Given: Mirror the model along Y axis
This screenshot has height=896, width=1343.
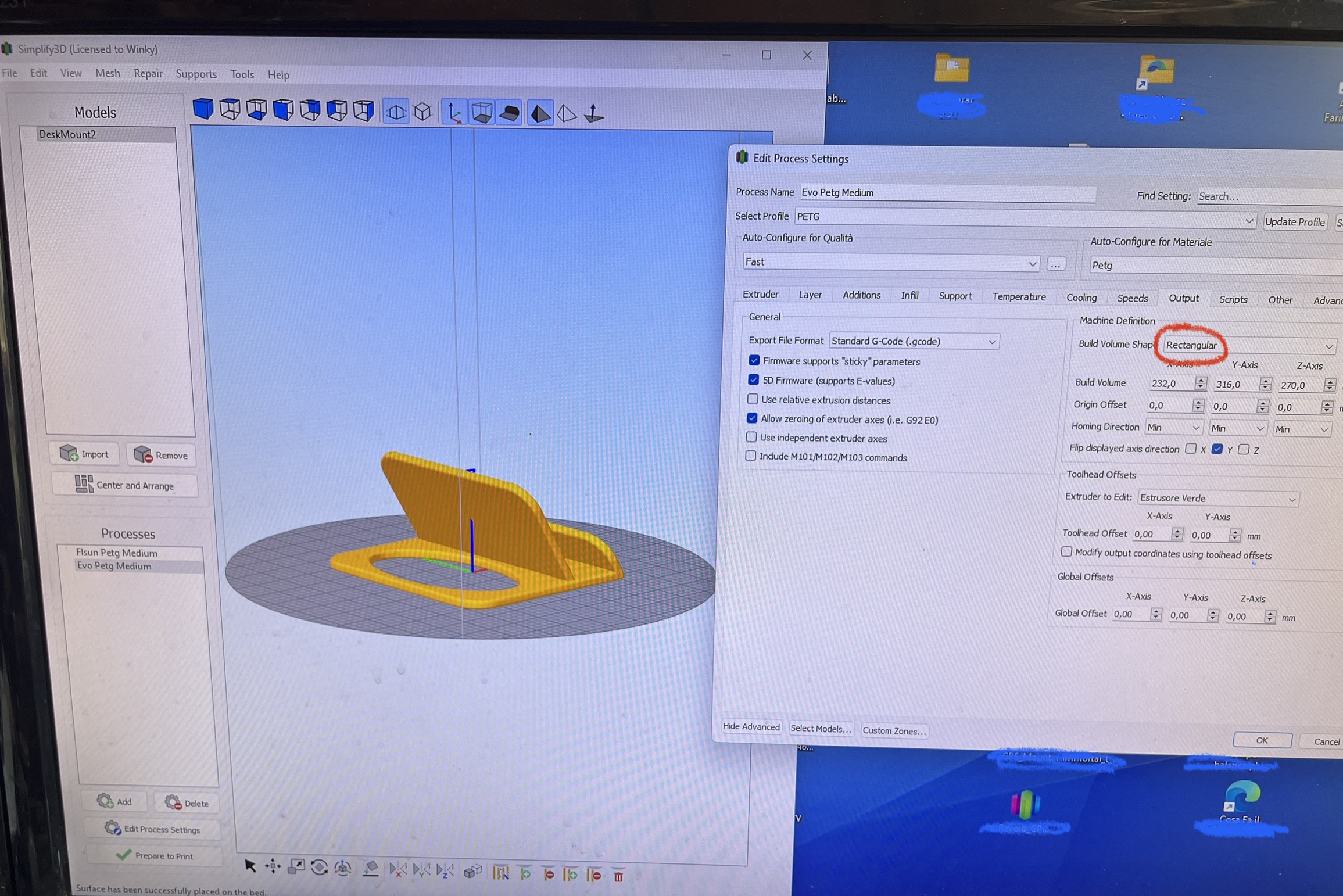Looking at the screenshot, I should tap(421, 870).
